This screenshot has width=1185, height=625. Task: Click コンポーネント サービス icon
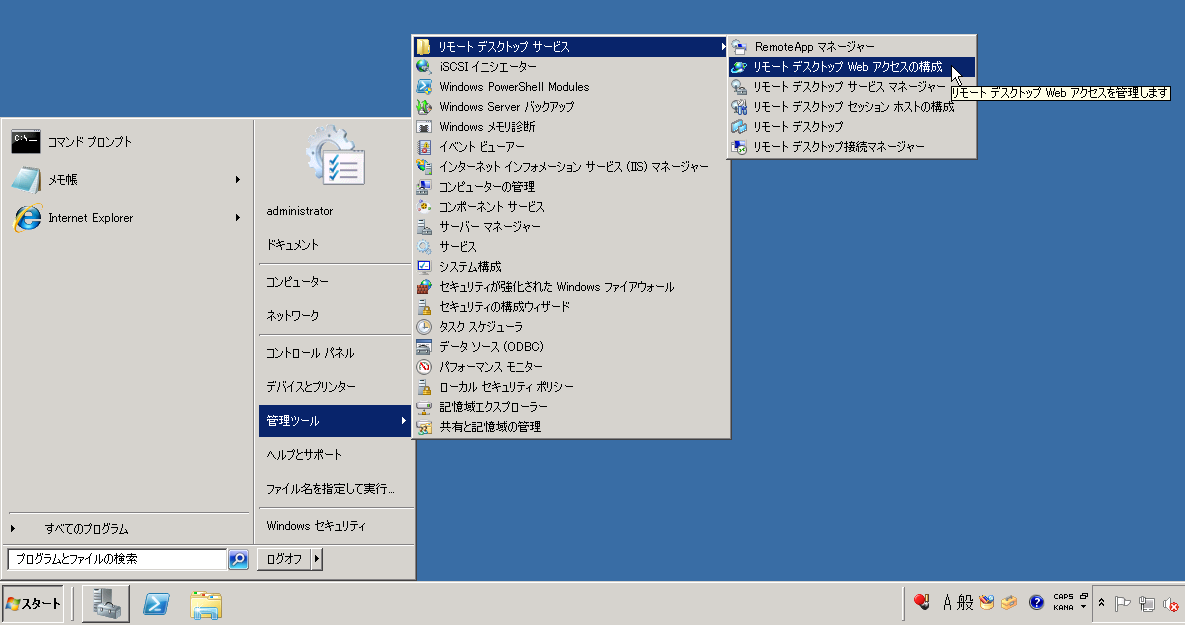(424, 207)
